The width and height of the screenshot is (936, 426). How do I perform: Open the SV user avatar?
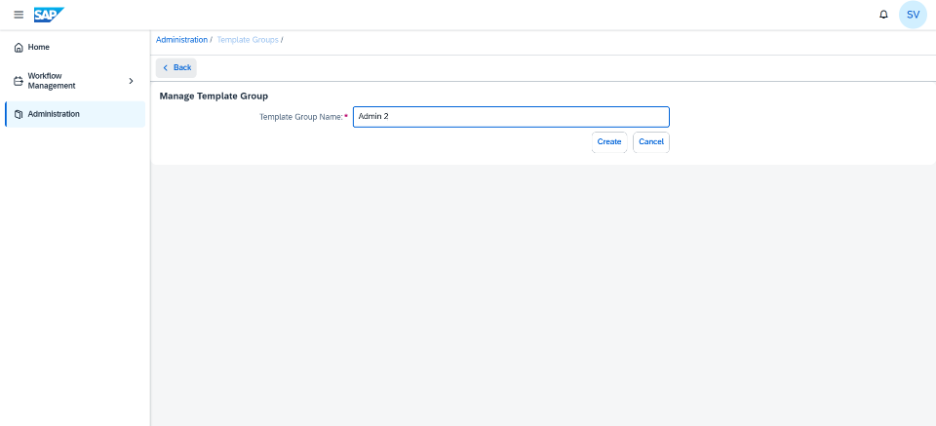click(x=913, y=15)
